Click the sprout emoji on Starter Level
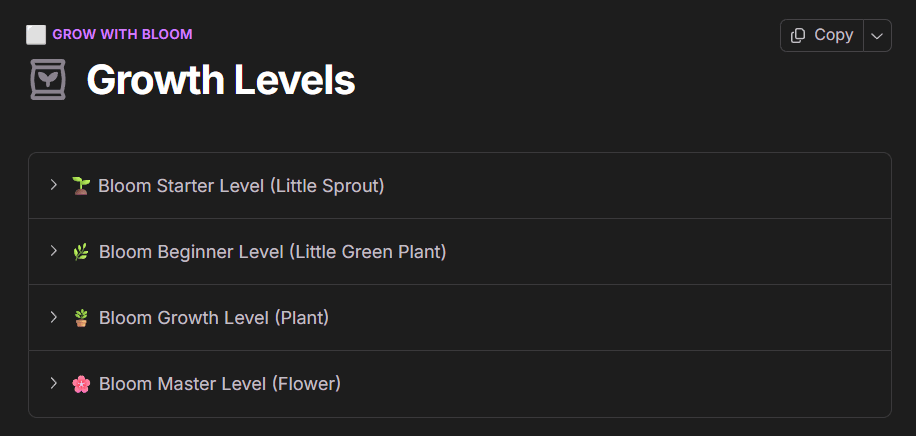 coord(81,186)
